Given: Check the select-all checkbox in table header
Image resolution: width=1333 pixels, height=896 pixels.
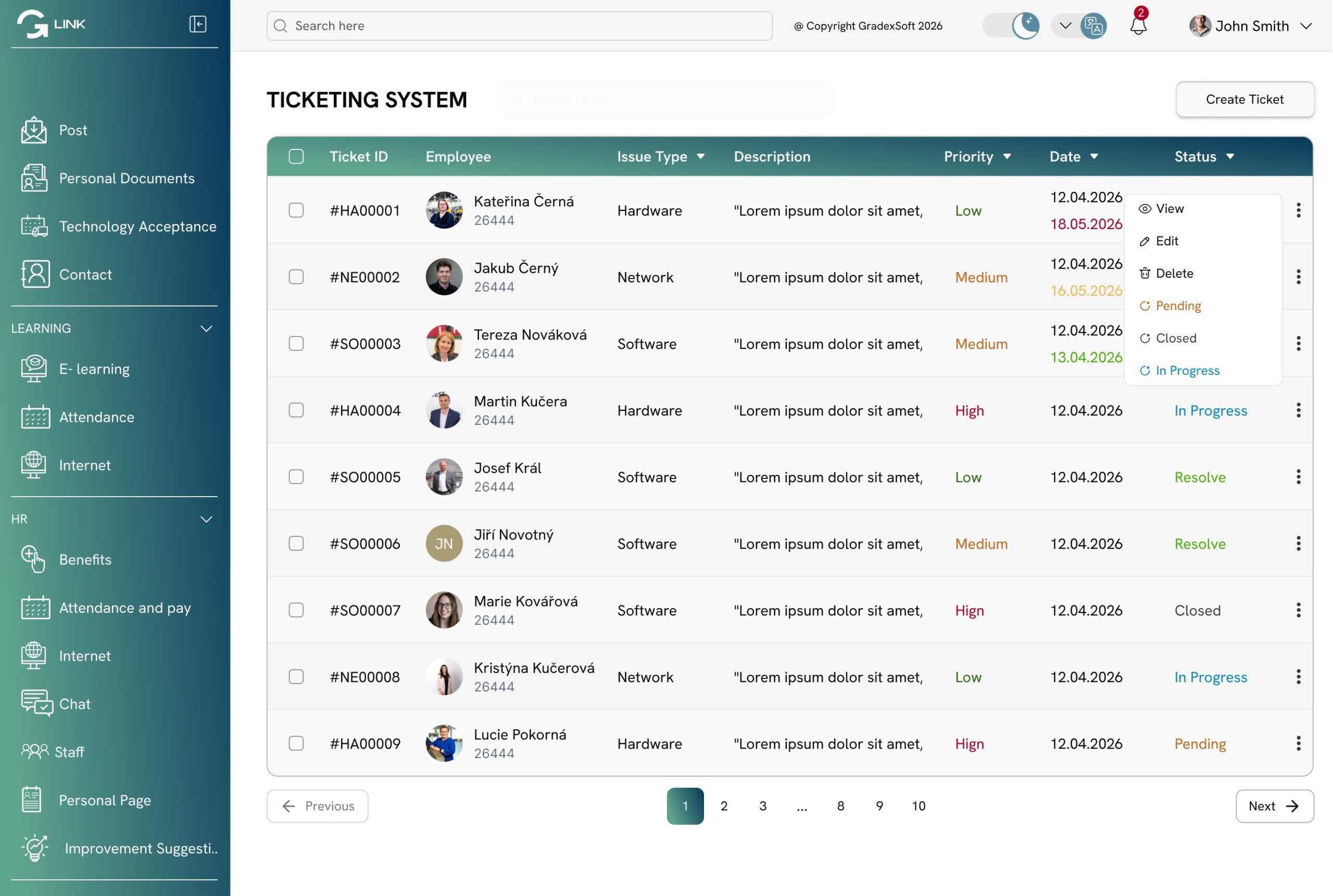Looking at the screenshot, I should click(296, 156).
